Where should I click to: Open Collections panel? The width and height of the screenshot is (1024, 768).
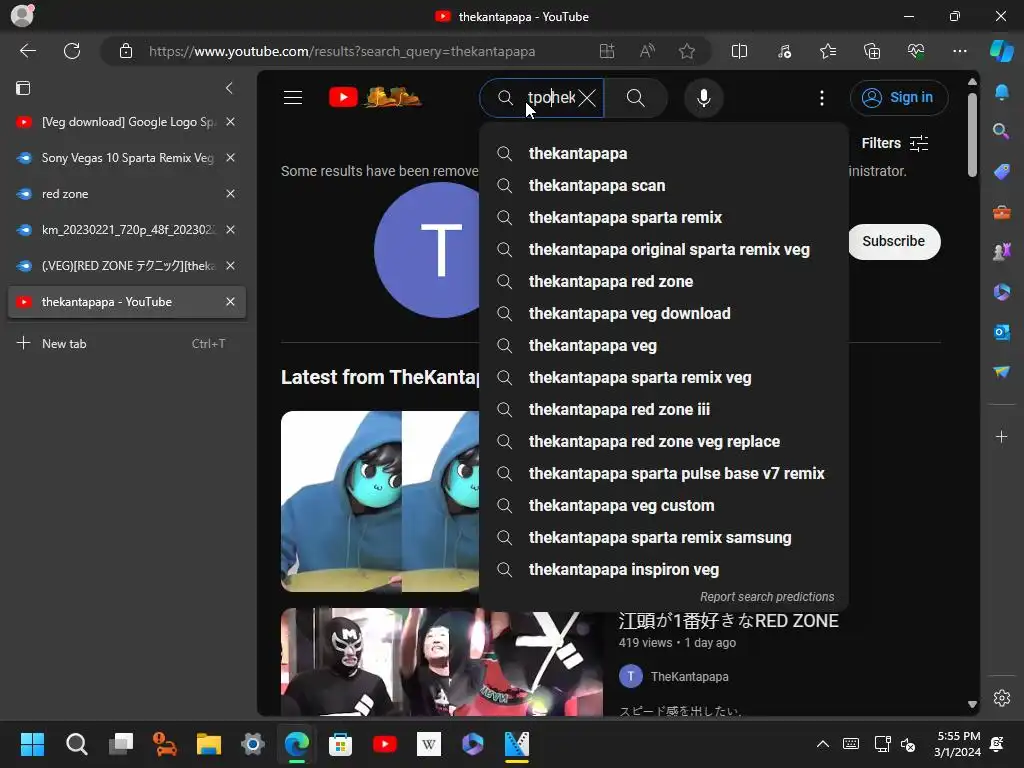point(872,51)
